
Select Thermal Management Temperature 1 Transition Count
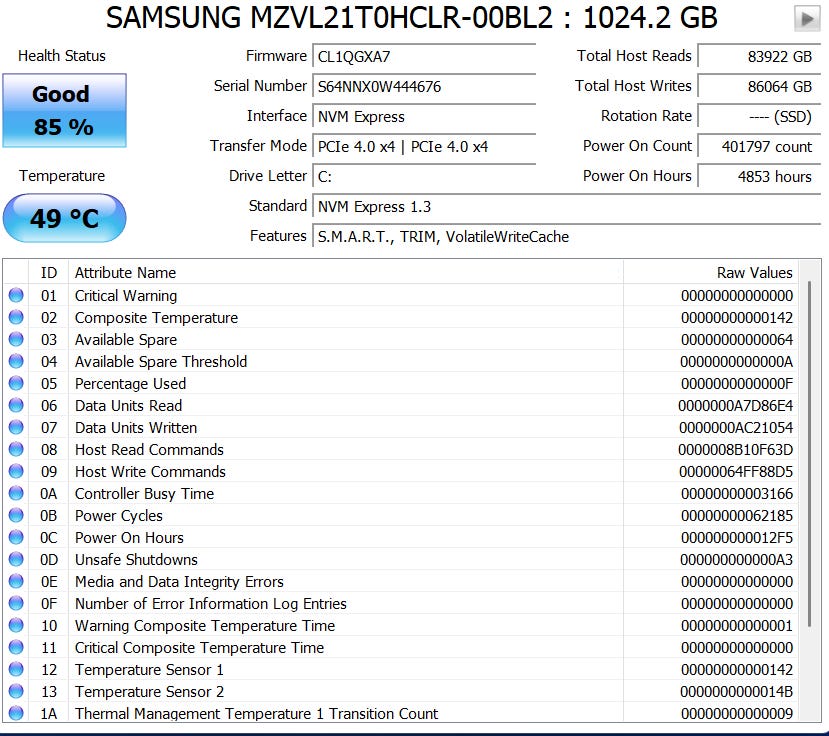pos(256,713)
